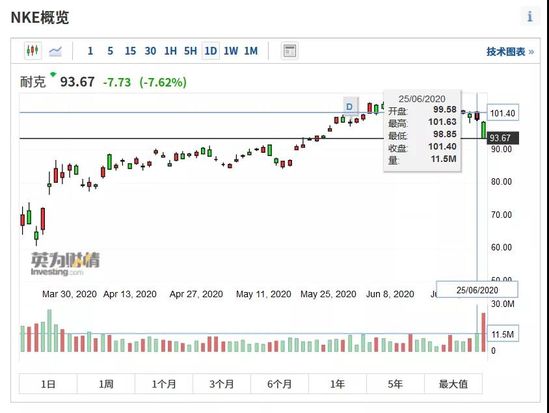The width and height of the screenshot is (549, 413).
Task: Click the 最低 98.85 tooltip row
Action: [422, 135]
